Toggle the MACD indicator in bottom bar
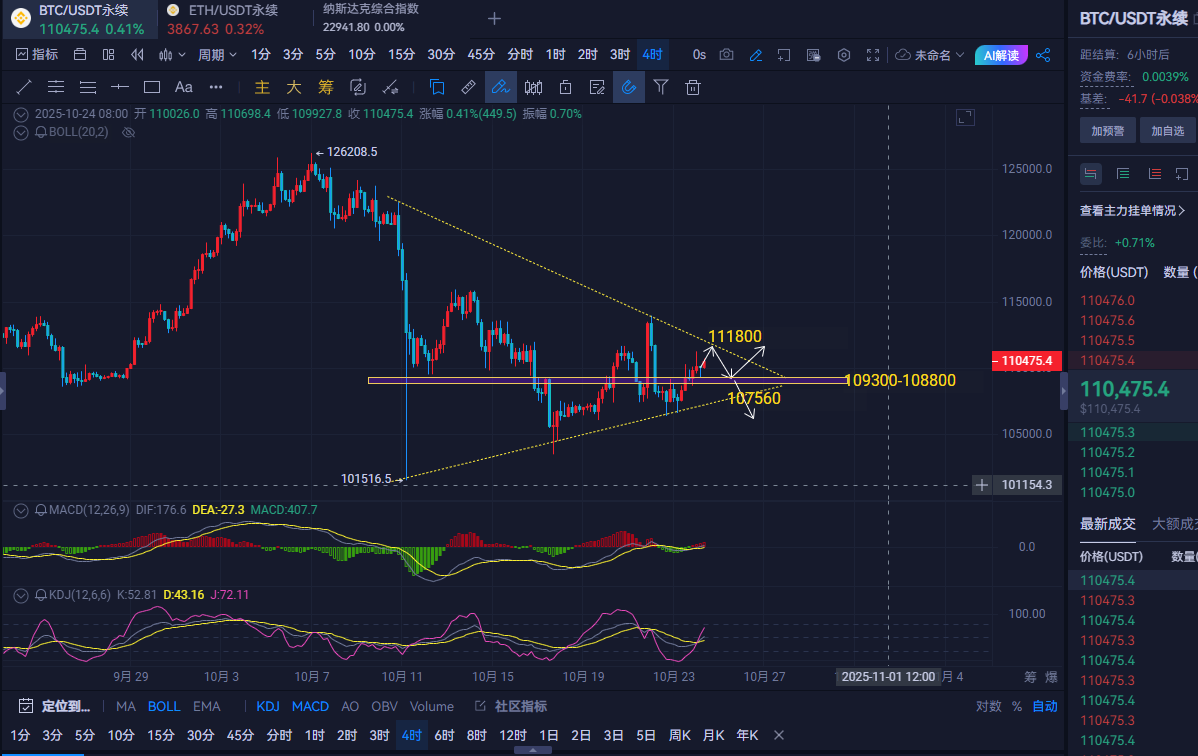Screen dimensions: 1198x756 click(310, 706)
